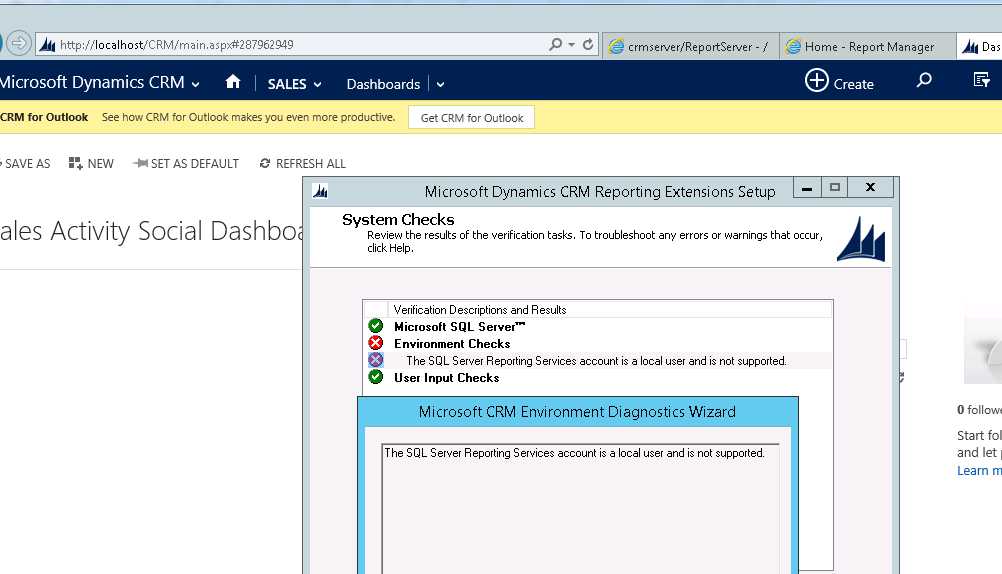
Task: Expand the Microsoft Dynamics CRM dropdown
Action: tap(196, 84)
